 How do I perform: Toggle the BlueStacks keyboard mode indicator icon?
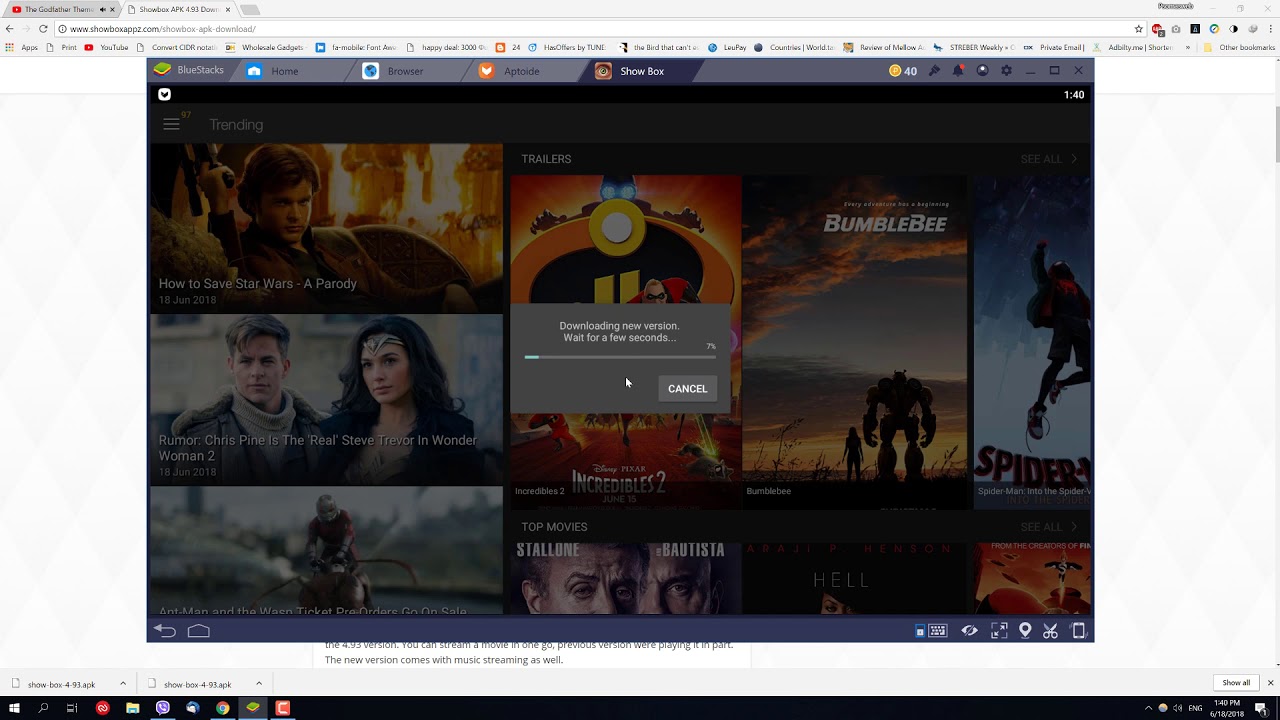tap(920, 631)
